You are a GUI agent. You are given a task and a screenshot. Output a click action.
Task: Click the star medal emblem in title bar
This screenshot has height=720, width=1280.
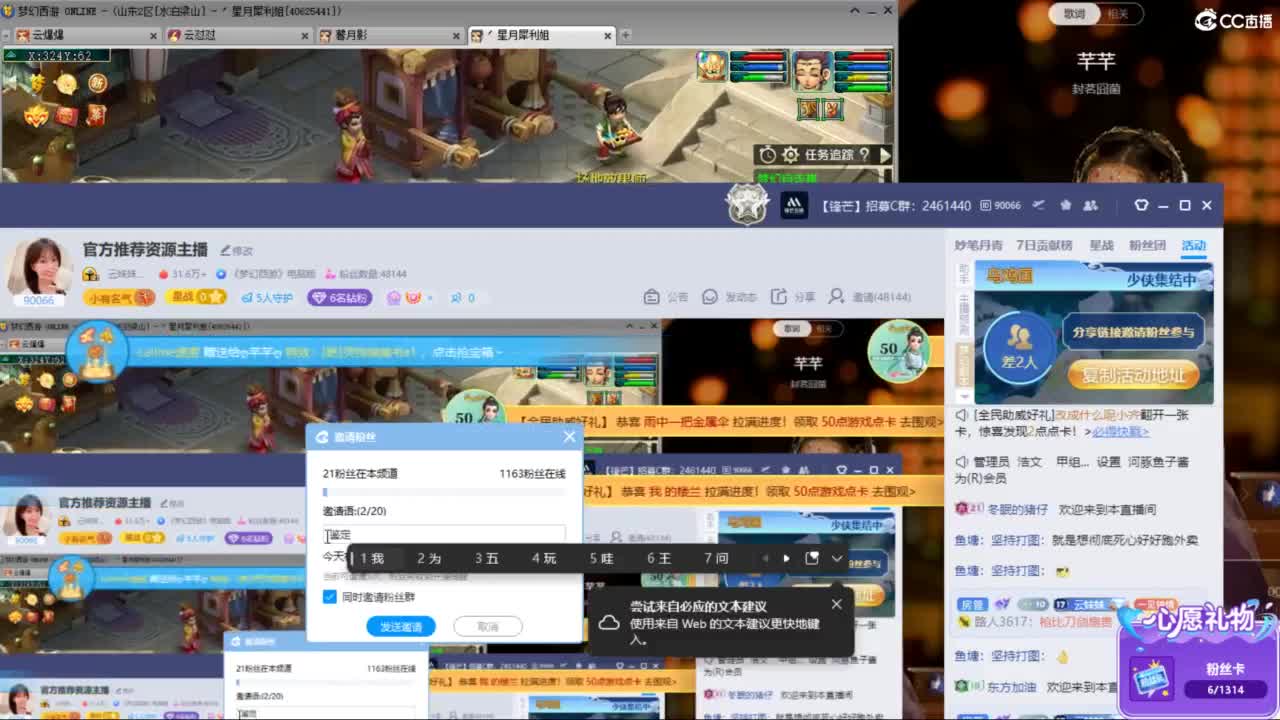tap(747, 204)
